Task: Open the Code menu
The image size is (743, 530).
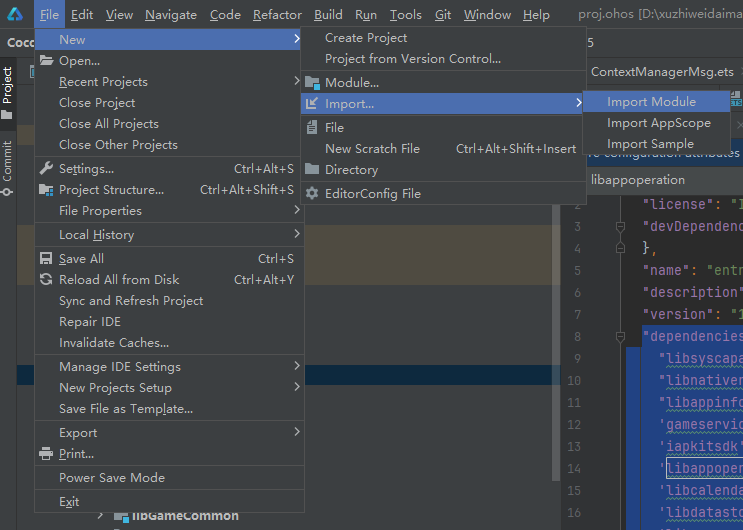Action: (225, 15)
